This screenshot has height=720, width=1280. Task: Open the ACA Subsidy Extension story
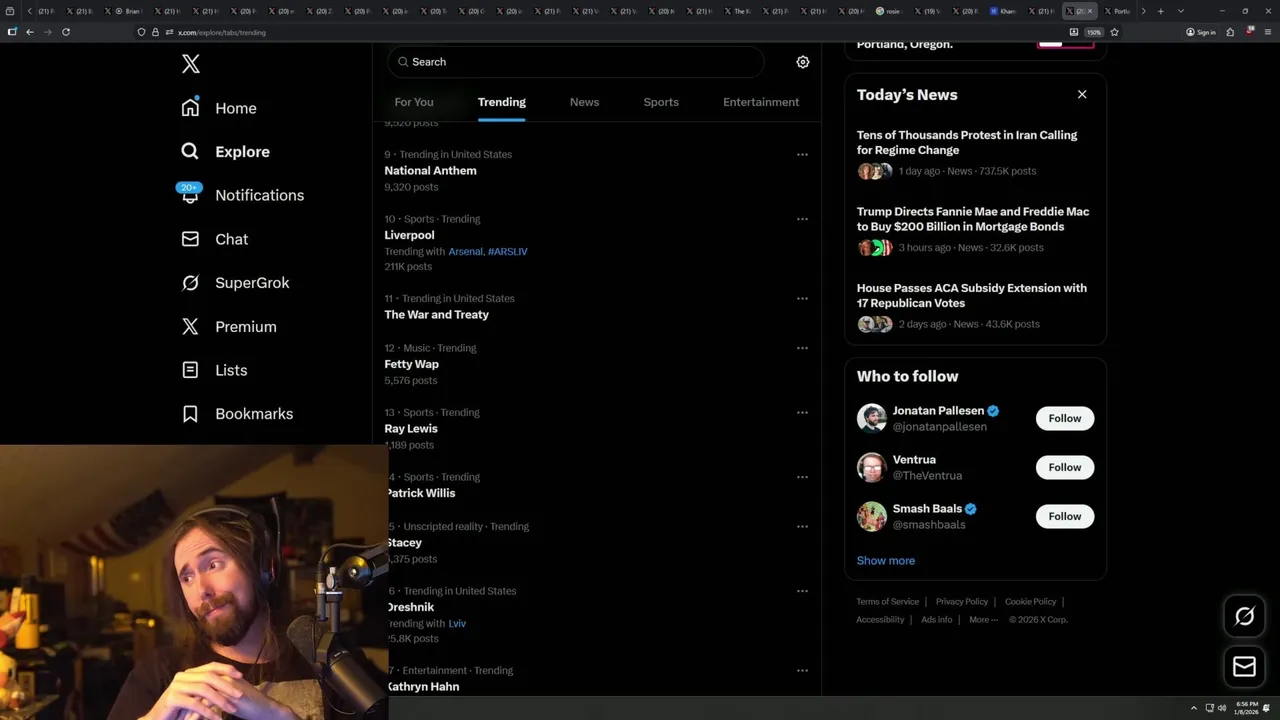[972, 295]
